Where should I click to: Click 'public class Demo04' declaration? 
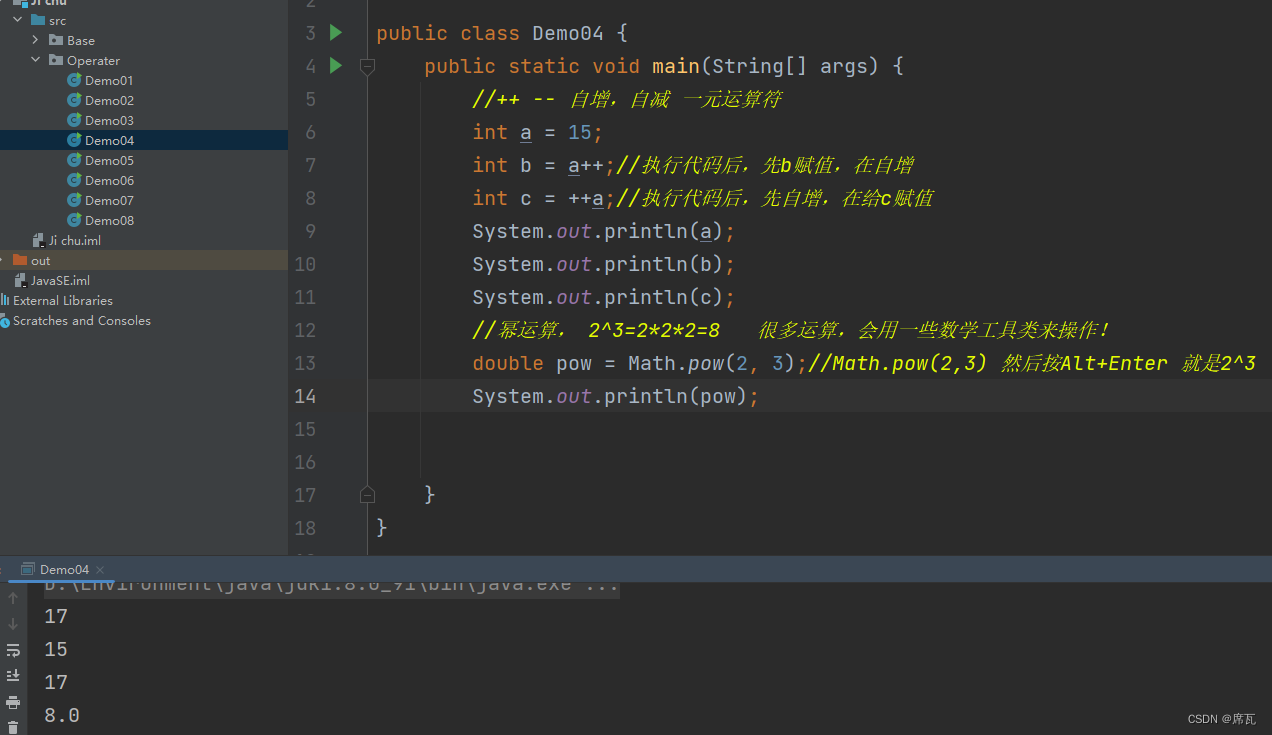(490, 33)
